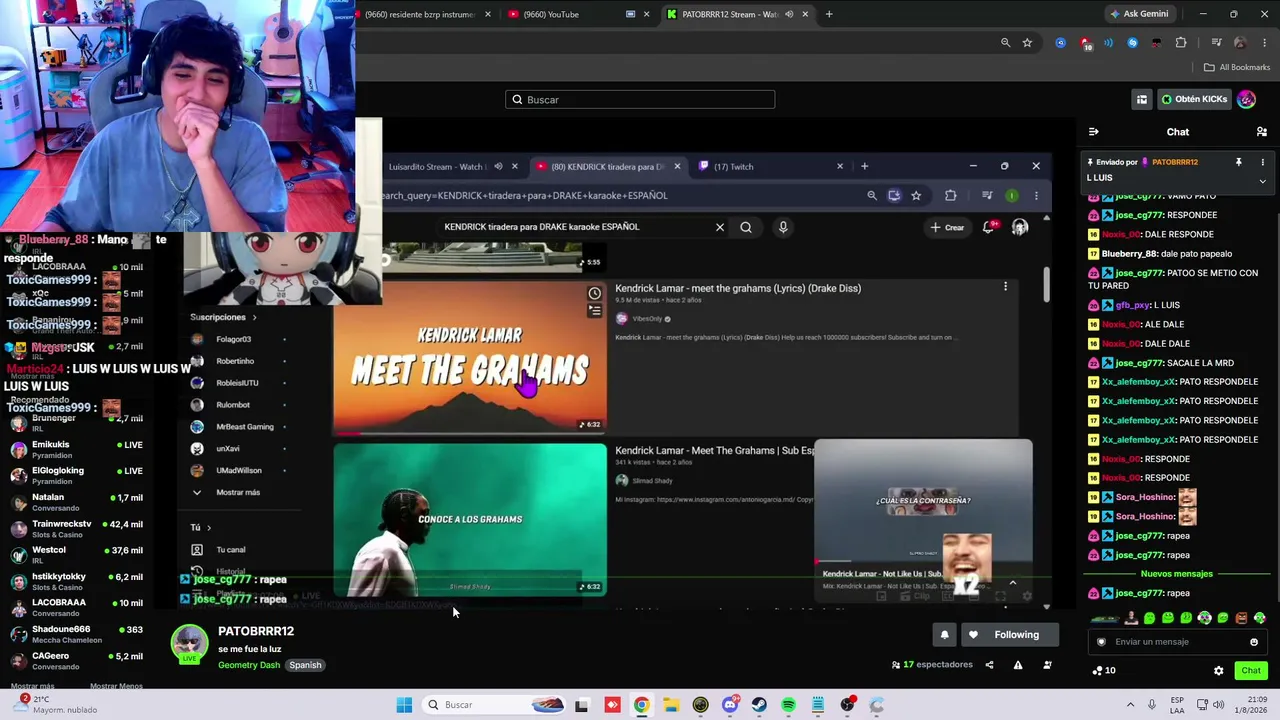
Task: Click the YouTube Crear button
Action: pyautogui.click(x=947, y=227)
